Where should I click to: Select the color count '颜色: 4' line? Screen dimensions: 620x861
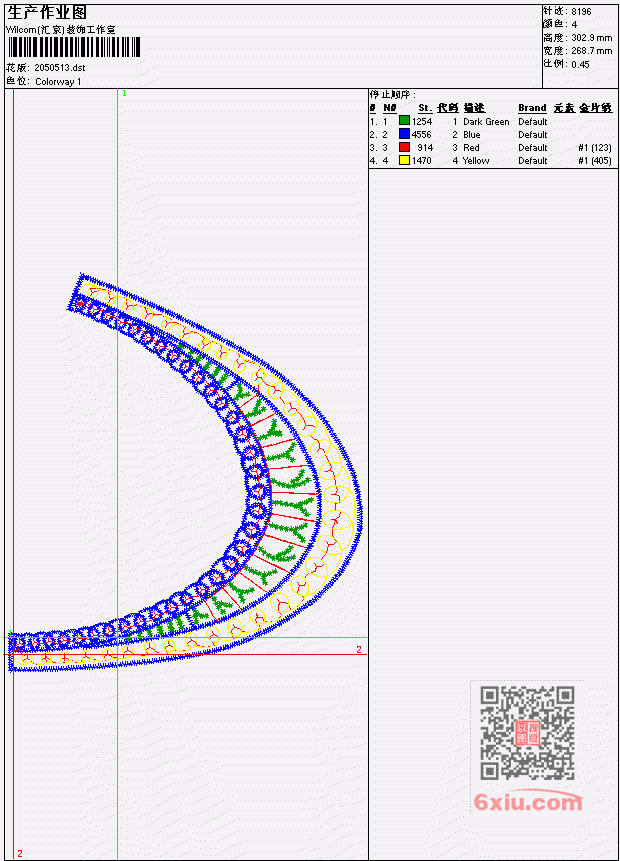tap(560, 25)
